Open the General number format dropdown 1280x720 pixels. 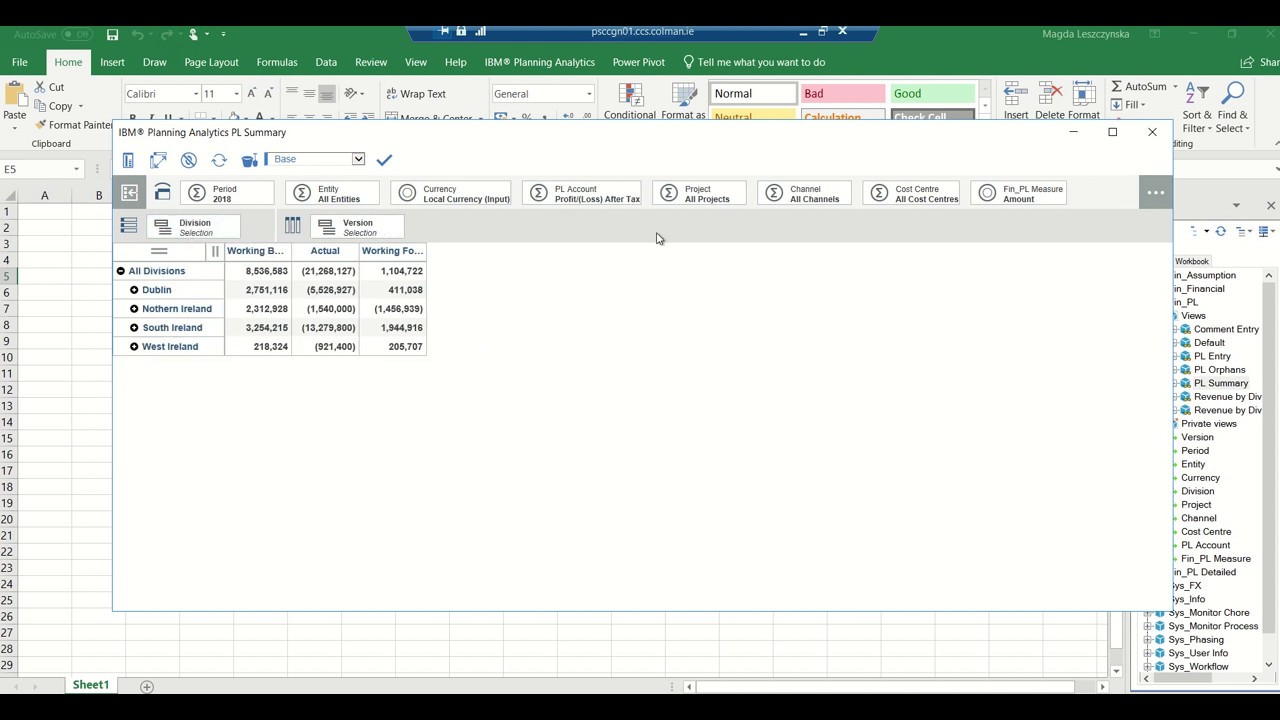[589, 94]
